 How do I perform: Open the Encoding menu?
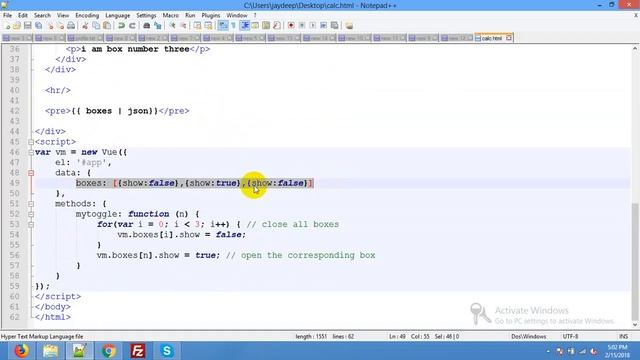pyautogui.click(x=87, y=16)
